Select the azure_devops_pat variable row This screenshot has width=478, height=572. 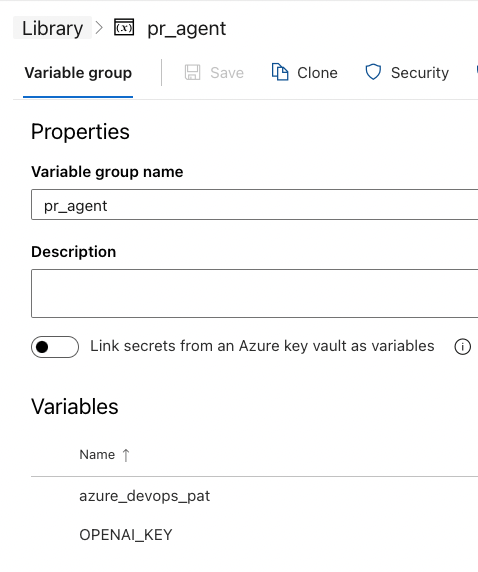click(x=254, y=496)
